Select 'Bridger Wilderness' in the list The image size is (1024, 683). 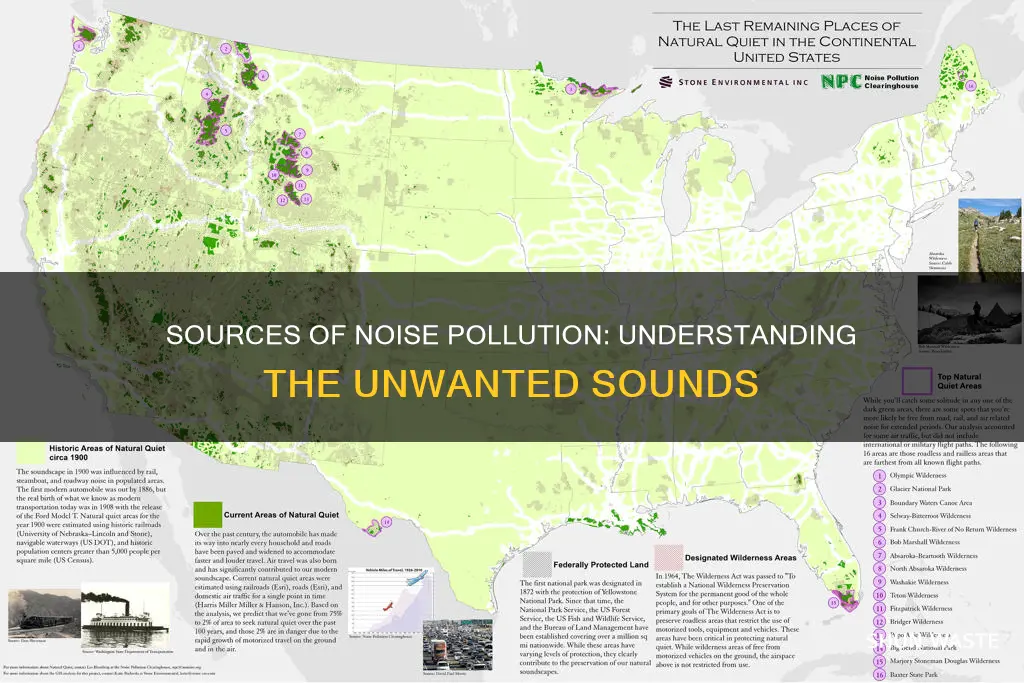click(916, 622)
